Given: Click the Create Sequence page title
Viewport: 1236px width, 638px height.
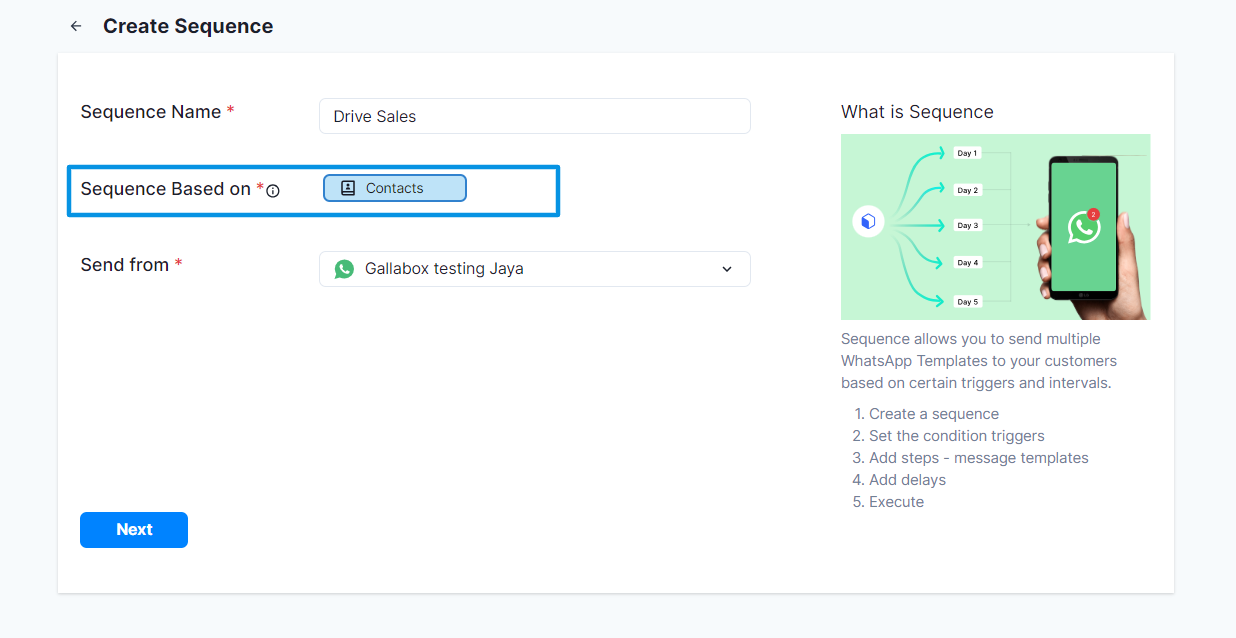Looking at the screenshot, I should [188, 27].
